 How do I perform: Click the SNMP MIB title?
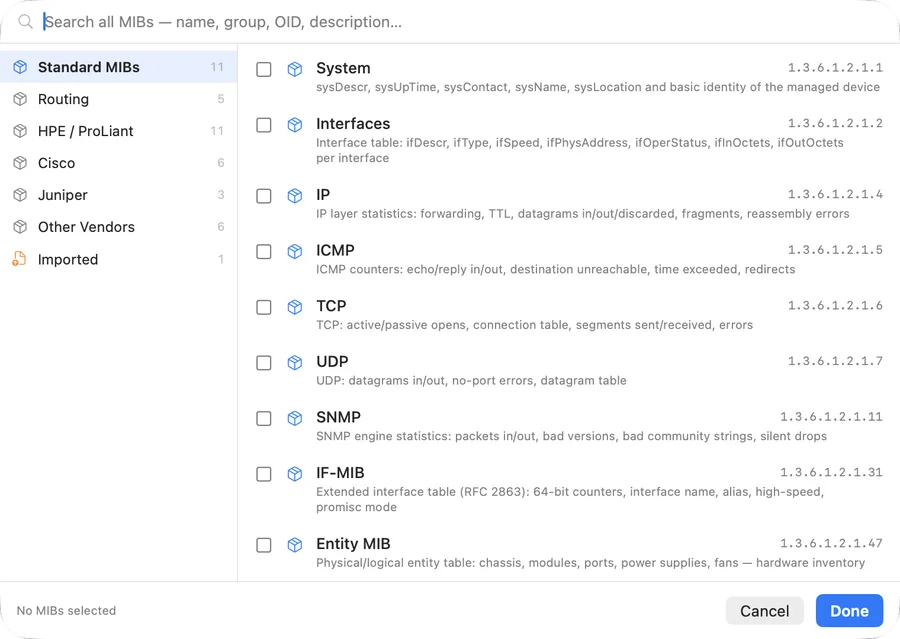(x=339, y=417)
